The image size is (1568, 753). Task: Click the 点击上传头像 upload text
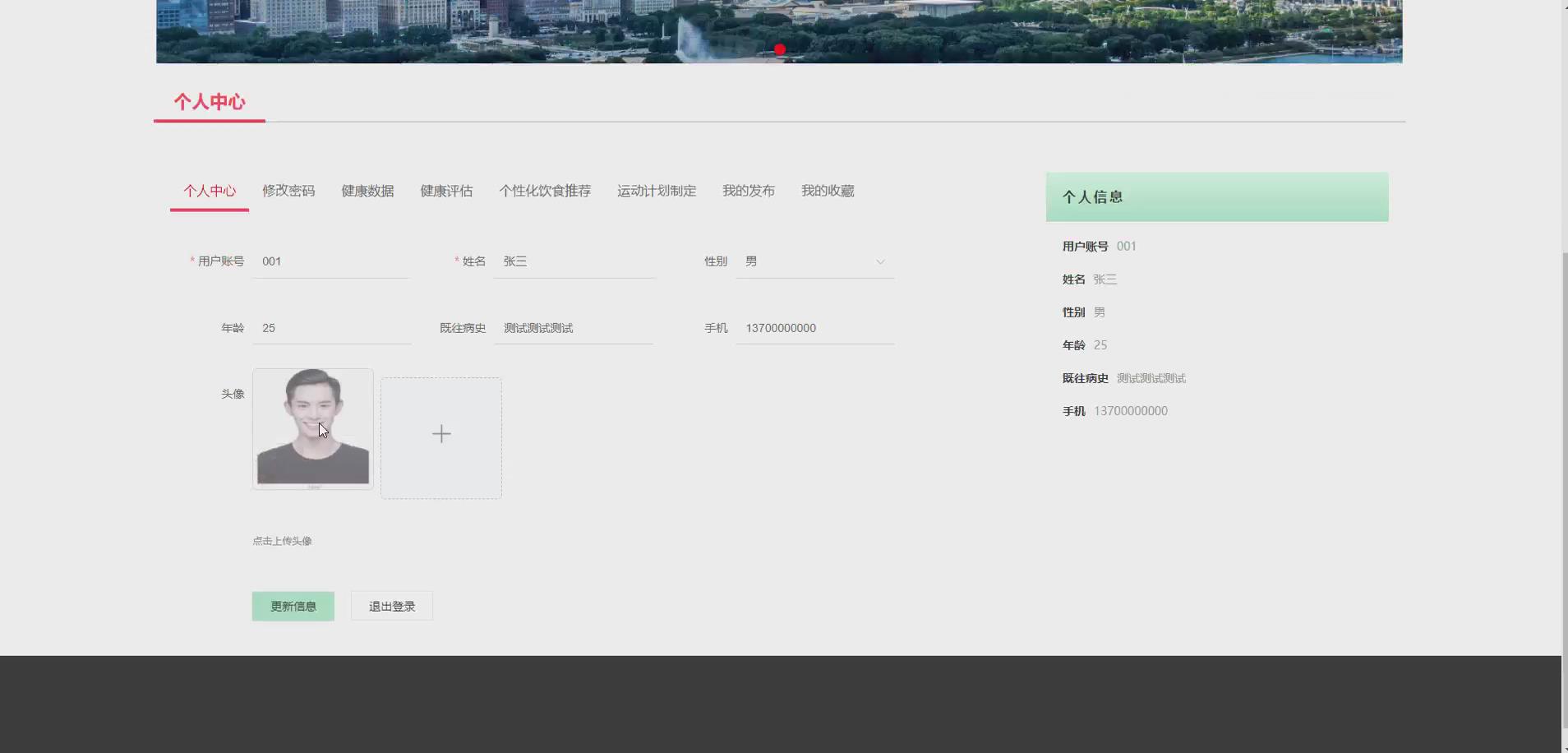pos(283,540)
